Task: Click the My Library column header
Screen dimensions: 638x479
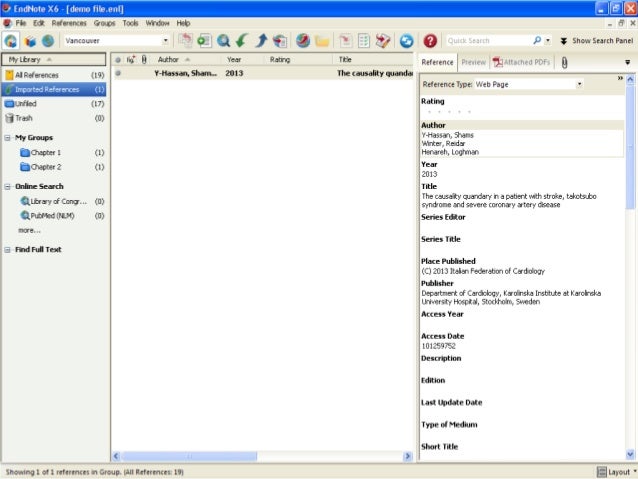Action: coord(54,59)
